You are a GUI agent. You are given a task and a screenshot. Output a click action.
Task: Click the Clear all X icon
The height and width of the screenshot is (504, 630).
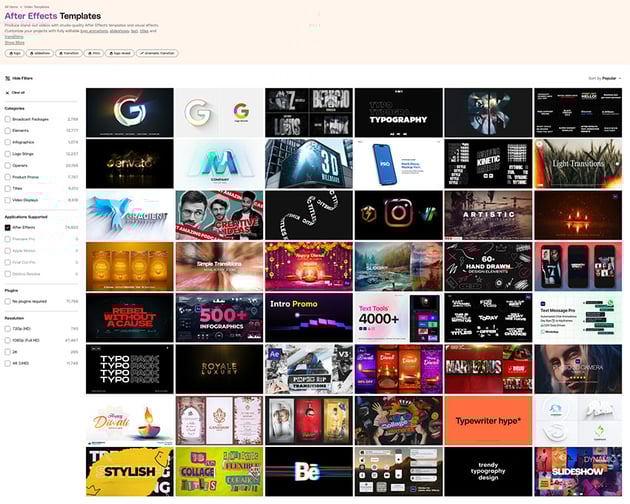(7, 93)
